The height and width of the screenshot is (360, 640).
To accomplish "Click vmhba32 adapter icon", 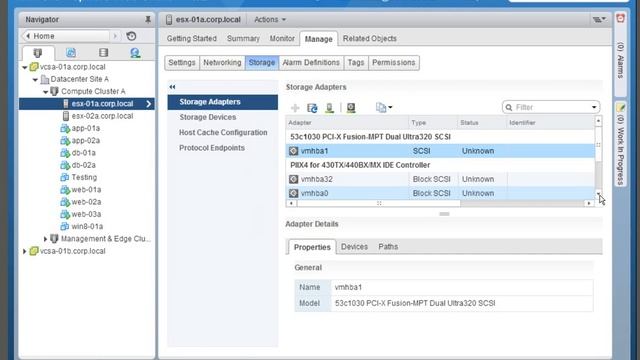I will (293, 179).
